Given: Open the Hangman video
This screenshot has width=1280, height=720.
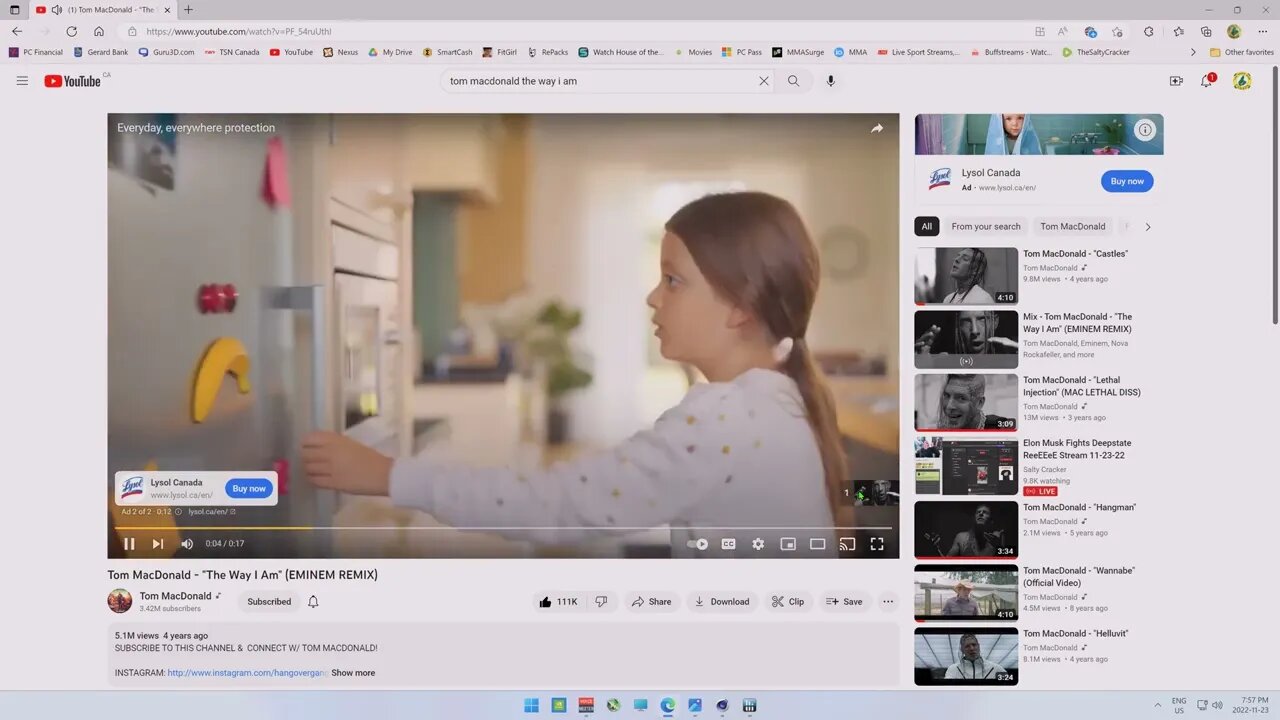Looking at the screenshot, I should click(x=966, y=530).
